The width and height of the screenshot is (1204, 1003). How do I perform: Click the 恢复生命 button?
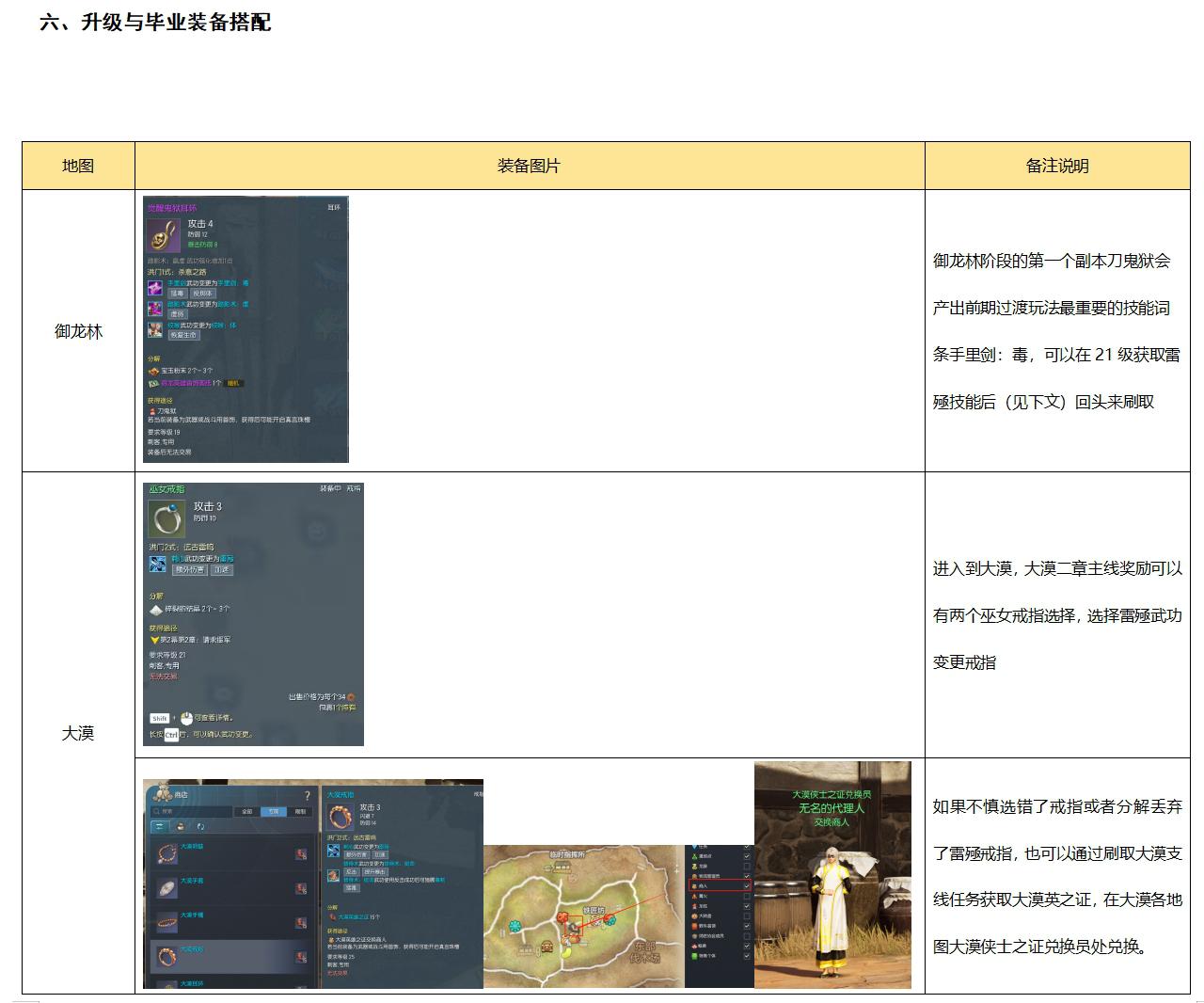(x=184, y=335)
